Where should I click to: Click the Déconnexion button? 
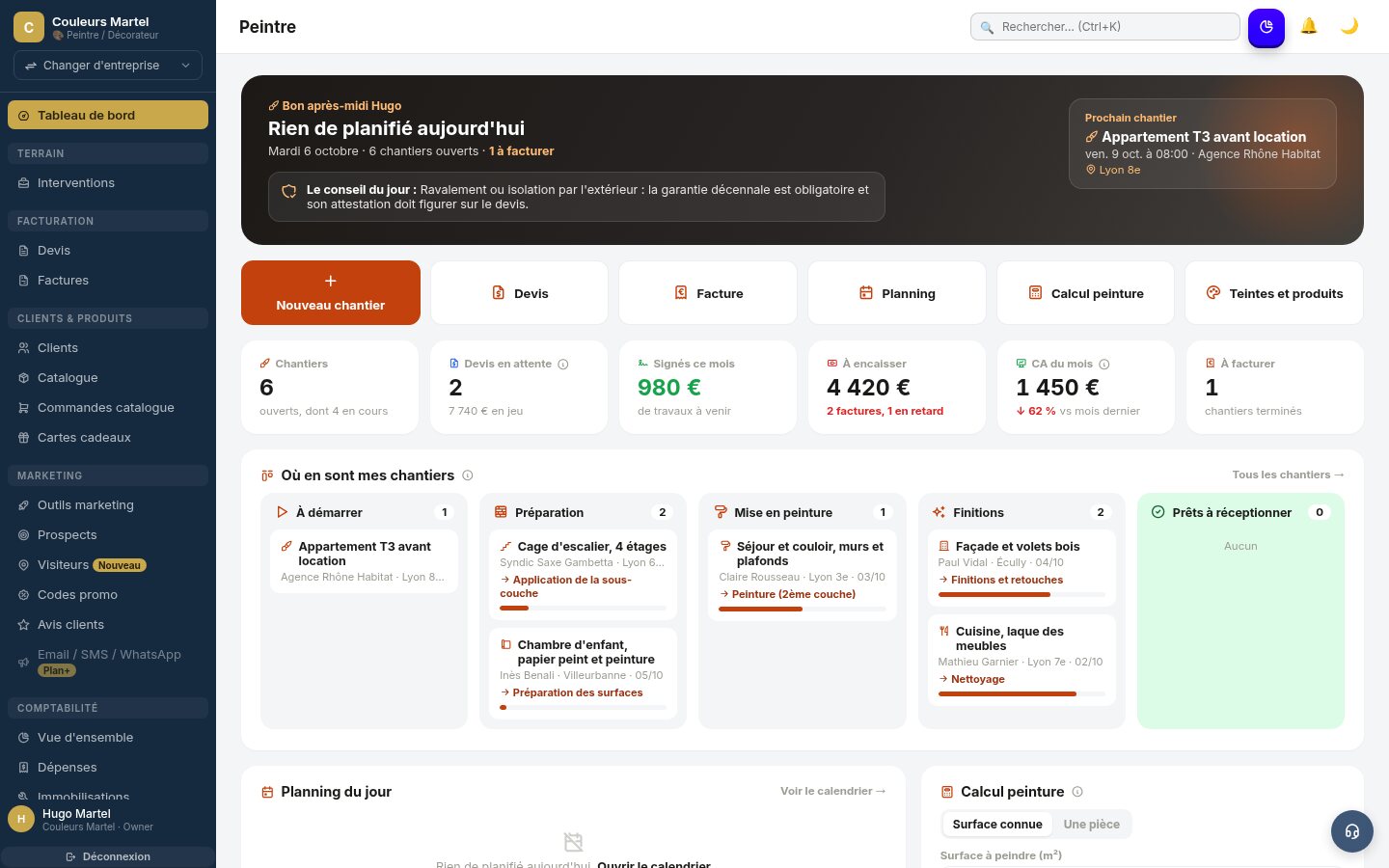click(108, 856)
